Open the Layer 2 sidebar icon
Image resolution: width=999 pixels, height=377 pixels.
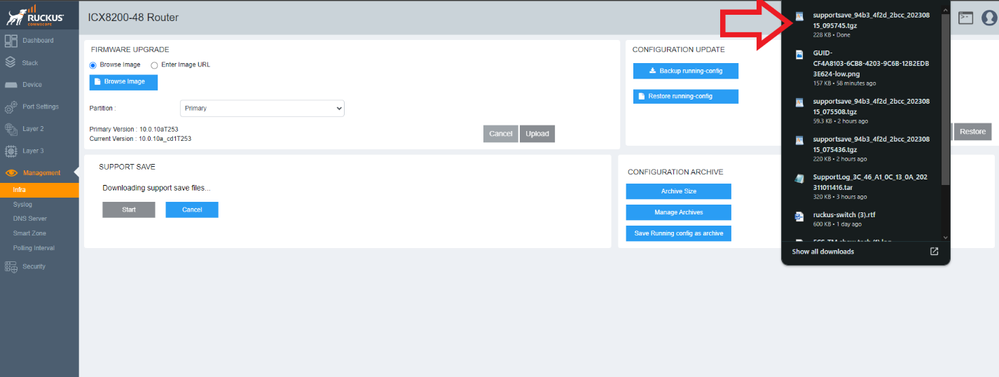pyautogui.click(x=11, y=129)
